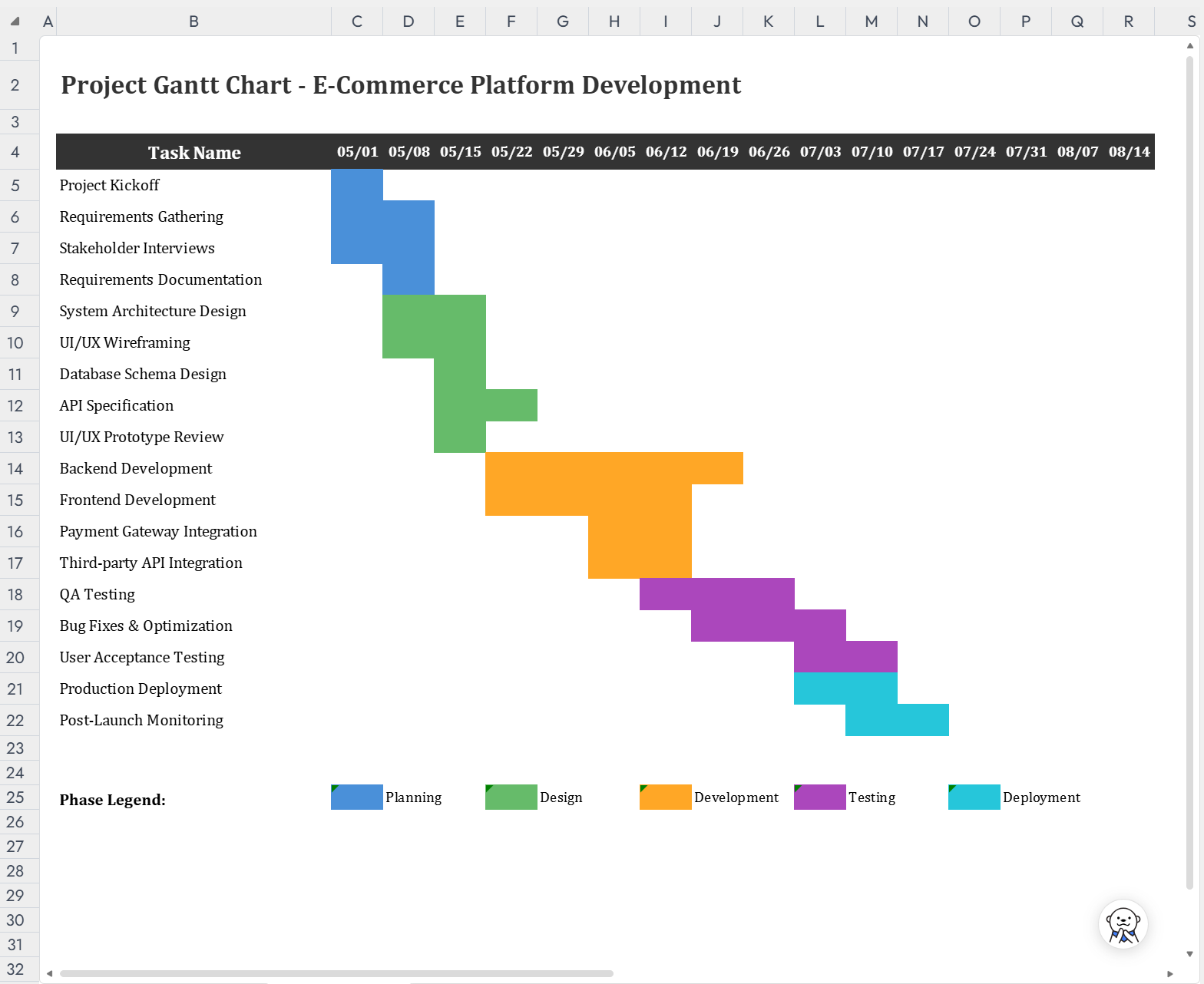Select the blue Planning legend swatch

pos(357,797)
